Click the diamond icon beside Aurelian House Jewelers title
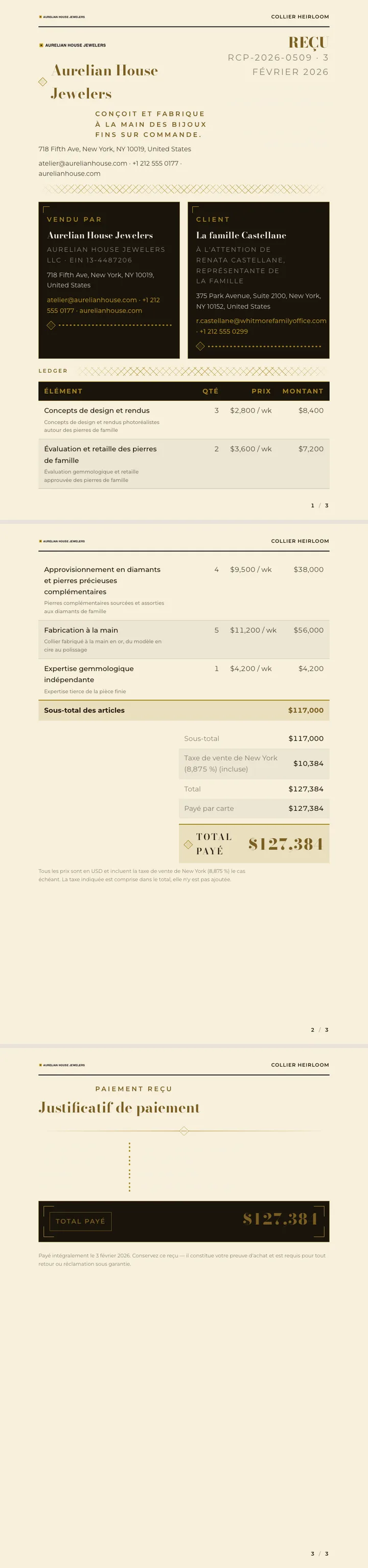368x1568 pixels. click(x=42, y=82)
